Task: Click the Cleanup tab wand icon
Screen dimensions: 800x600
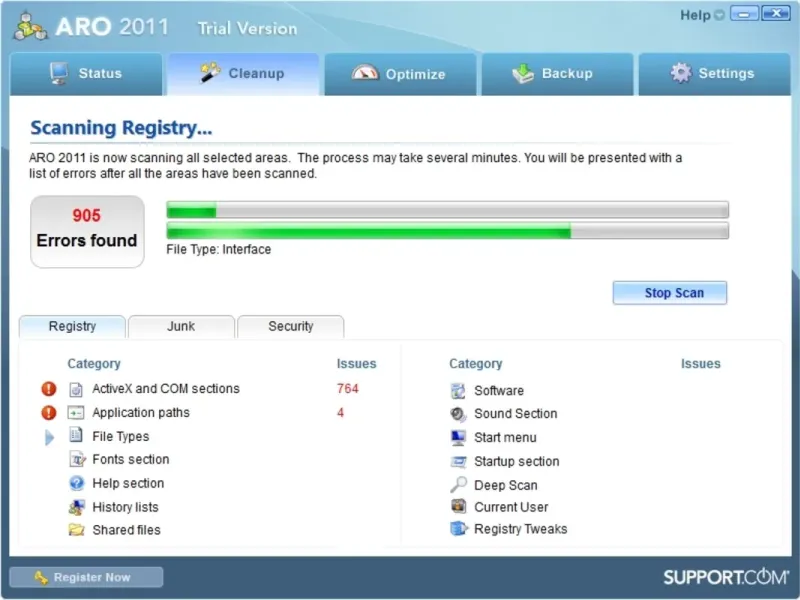Action: (210, 72)
